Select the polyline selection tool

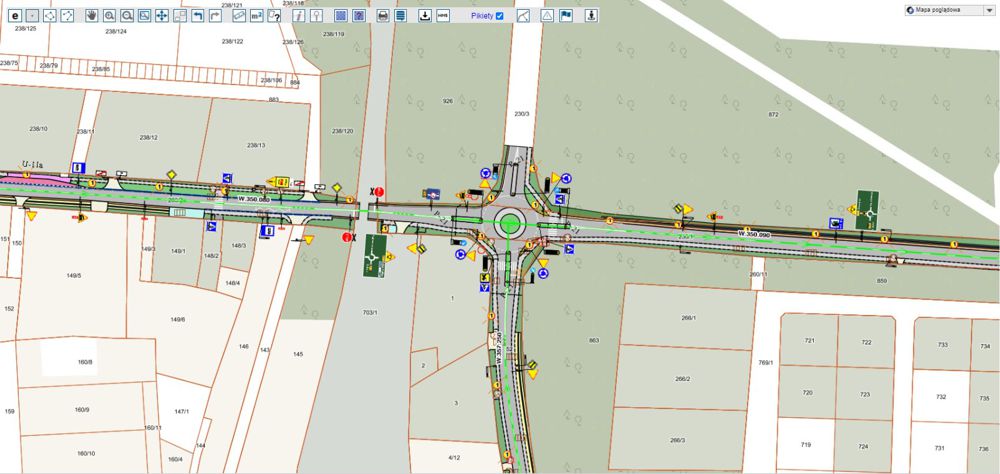tap(67, 16)
